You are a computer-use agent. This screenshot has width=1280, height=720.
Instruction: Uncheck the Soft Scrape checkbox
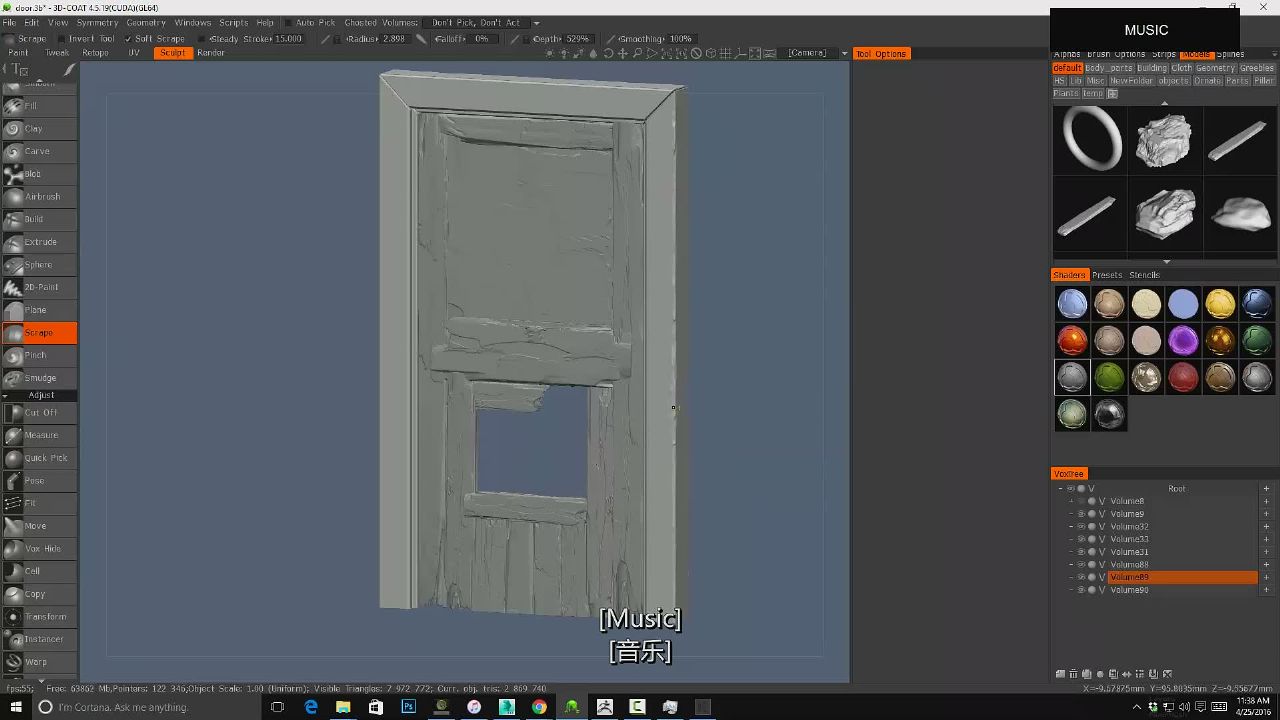127,39
